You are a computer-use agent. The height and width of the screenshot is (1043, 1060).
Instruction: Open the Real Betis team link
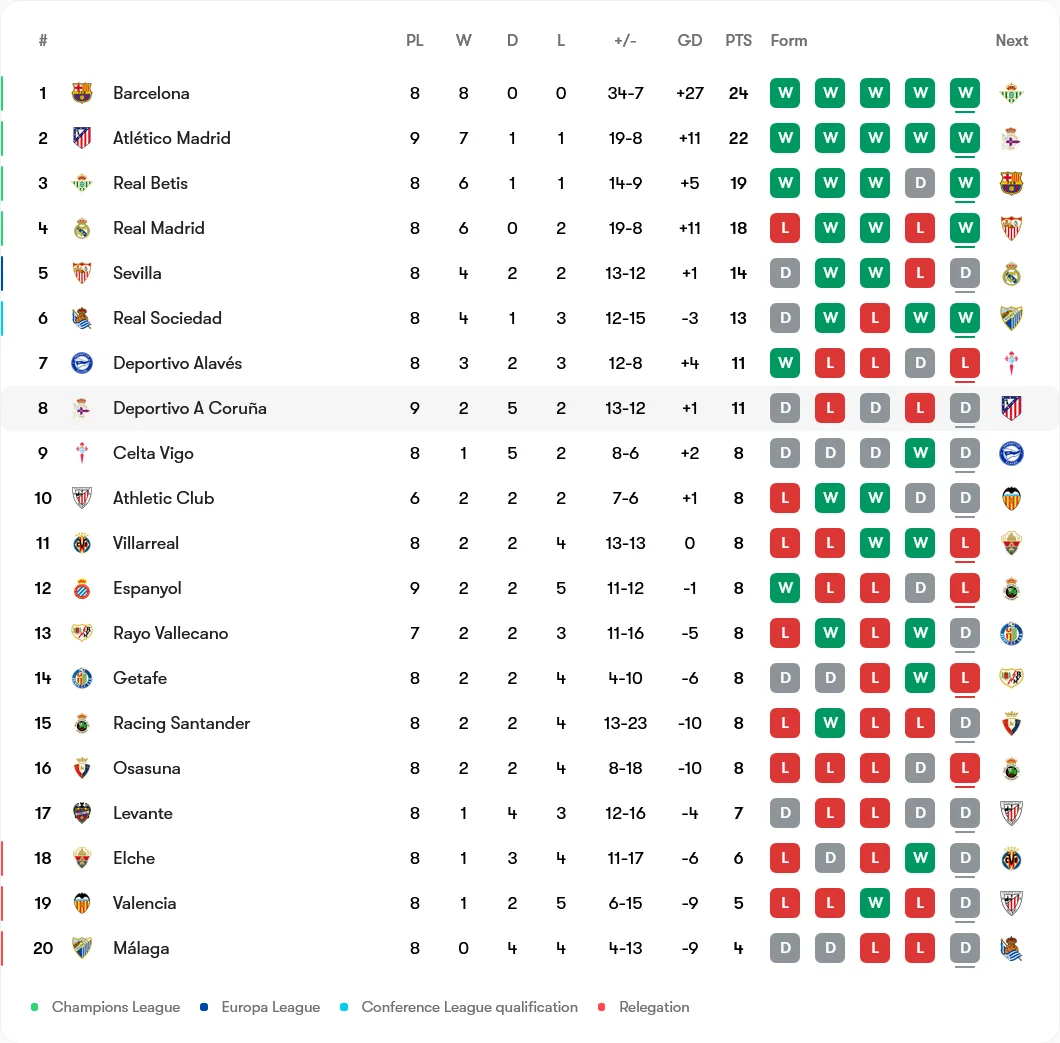tap(150, 183)
